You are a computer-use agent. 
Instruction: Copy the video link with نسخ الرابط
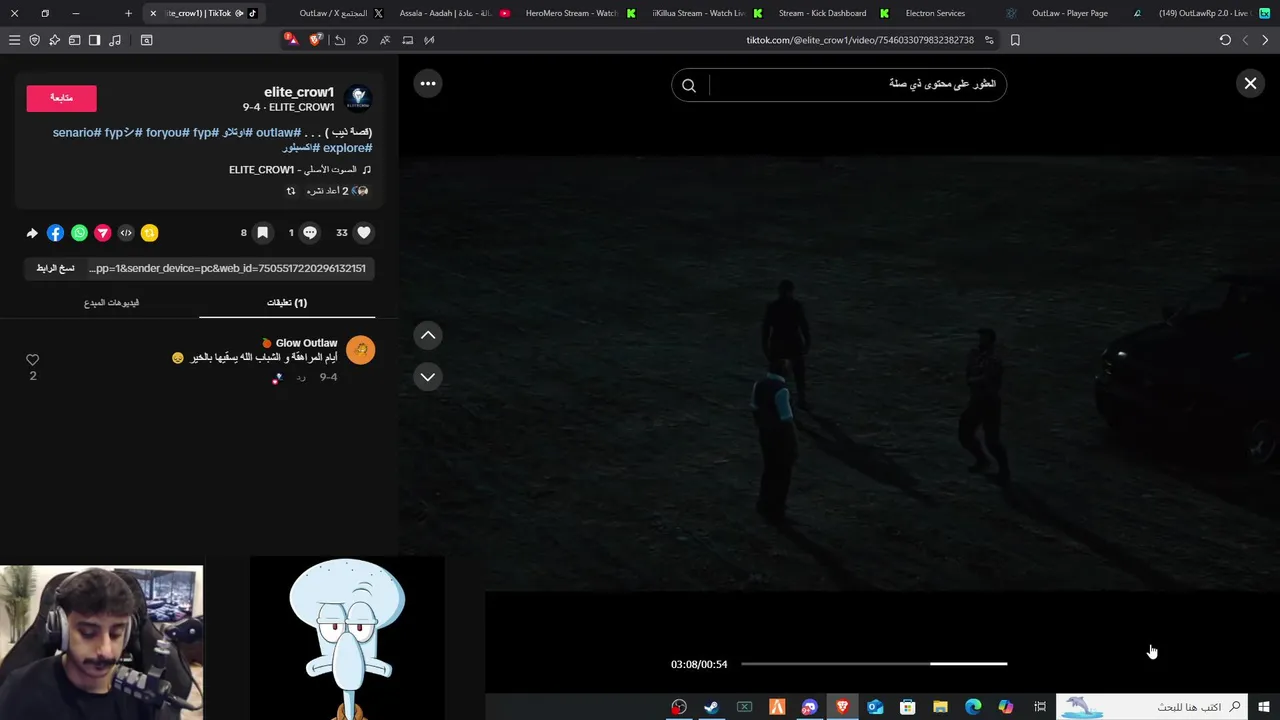click(x=56, y=268)
